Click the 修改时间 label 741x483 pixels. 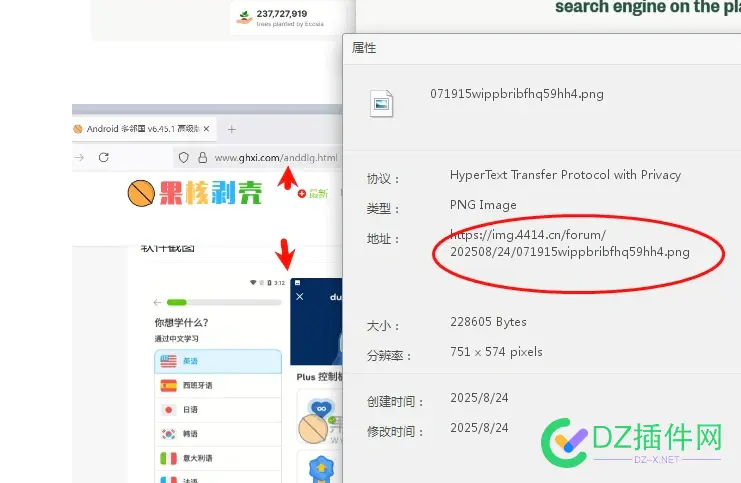click(x=395, y=431)
